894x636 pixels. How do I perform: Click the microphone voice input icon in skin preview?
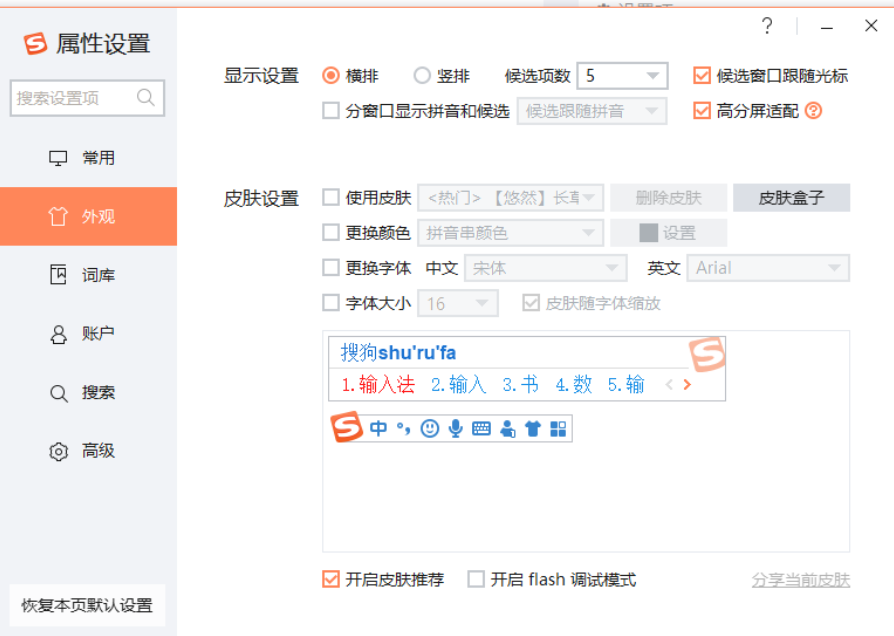(x=455, y=428)
